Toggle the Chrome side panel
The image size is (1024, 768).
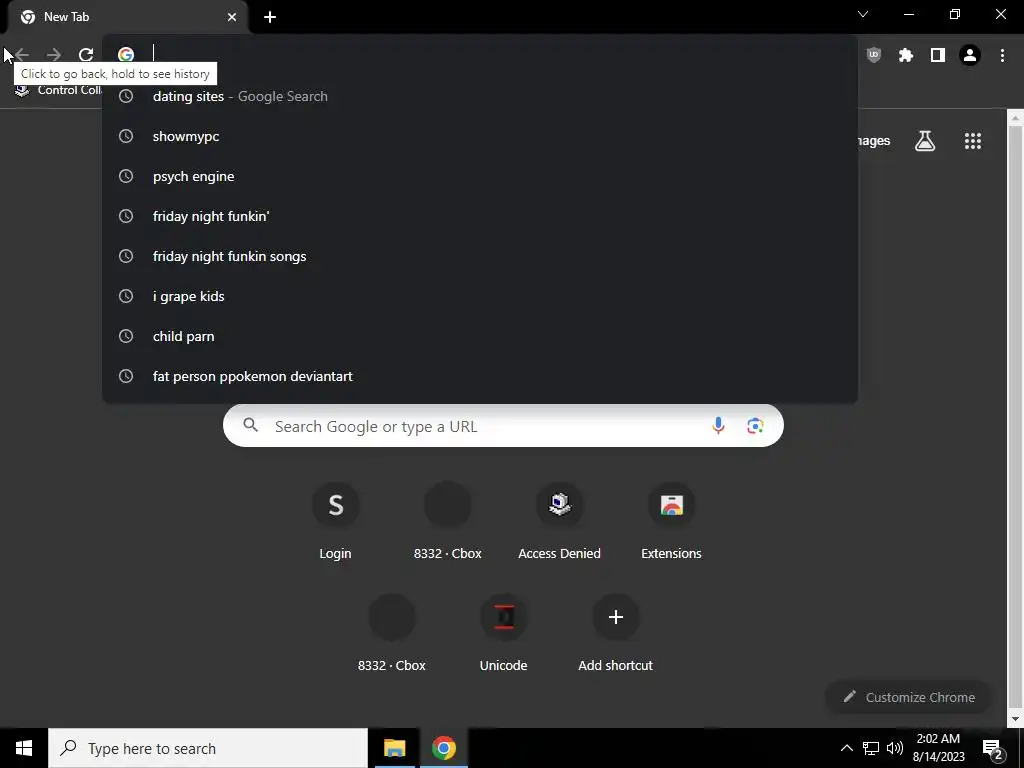pos(938,56)
